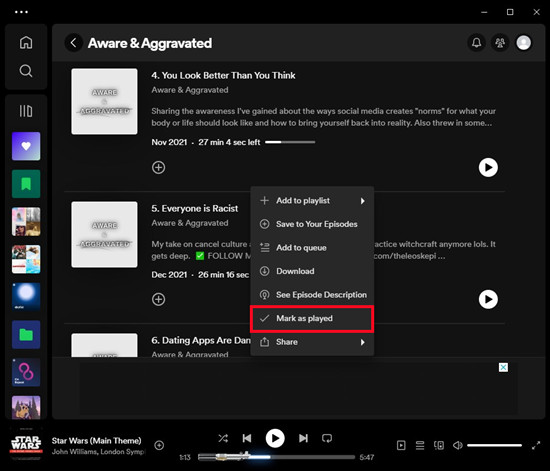This screenshot has height=471, width=550.
Task: Open Star Wars (Main Theme) track title
Action: pos(96,440)
